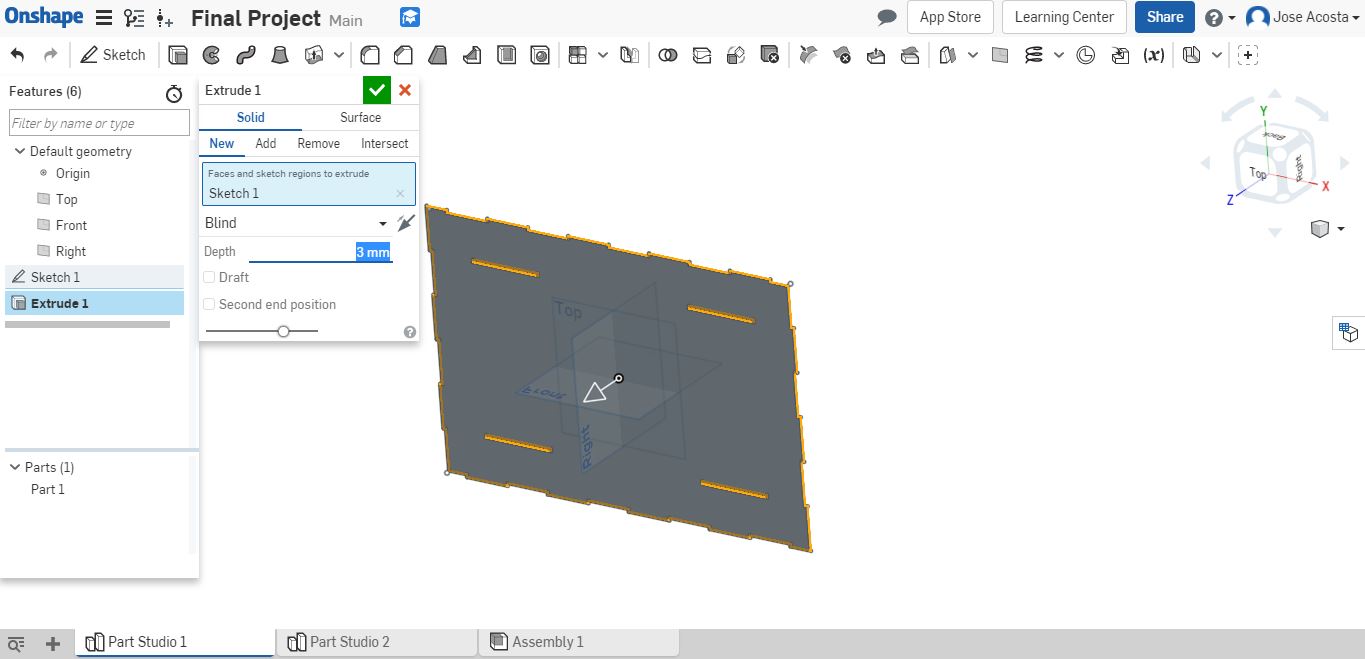Image resolution: width=1365 pixels, height=659 pixels.
Task: Select the Mirror tool
Action: [x=629, y=55]
